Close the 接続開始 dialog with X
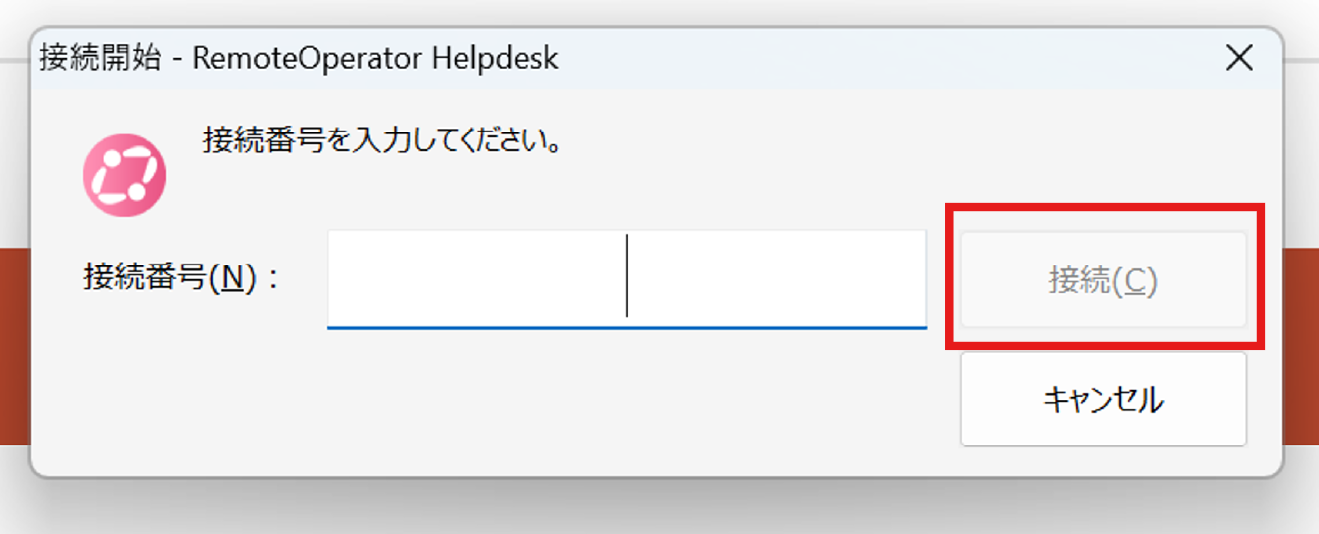This screenshot has width=1319, height=534. tap(1239, 58)
